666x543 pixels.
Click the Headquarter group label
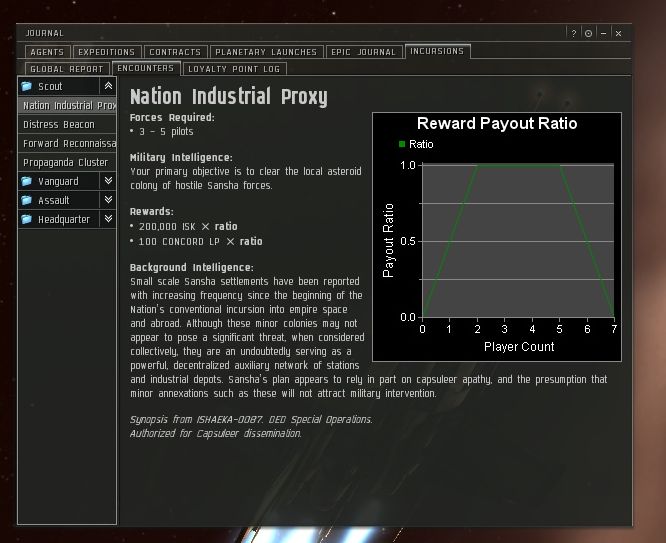[64, 219]
